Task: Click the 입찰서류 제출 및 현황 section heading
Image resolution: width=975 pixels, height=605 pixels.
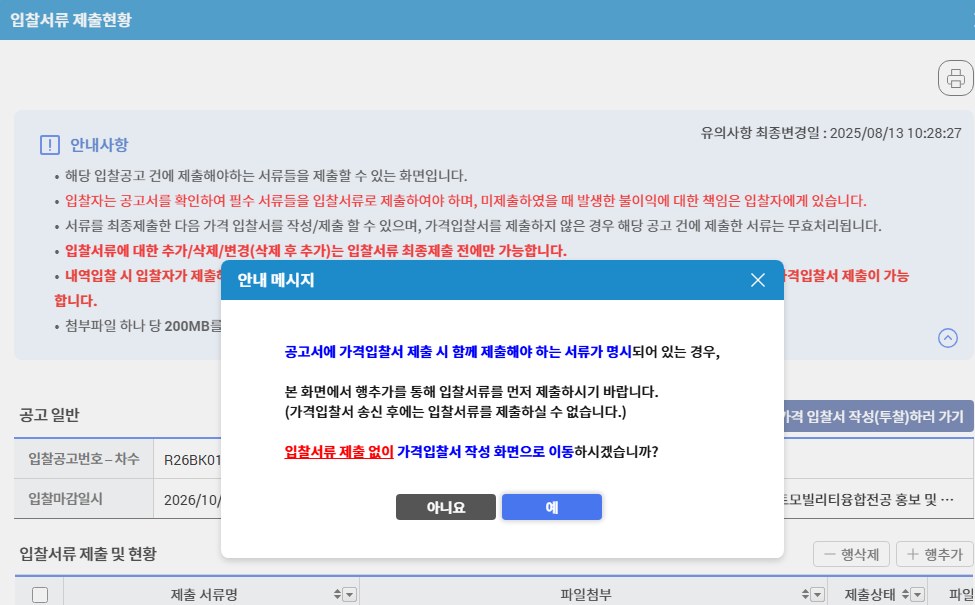Action: click(x=88, y=553)
